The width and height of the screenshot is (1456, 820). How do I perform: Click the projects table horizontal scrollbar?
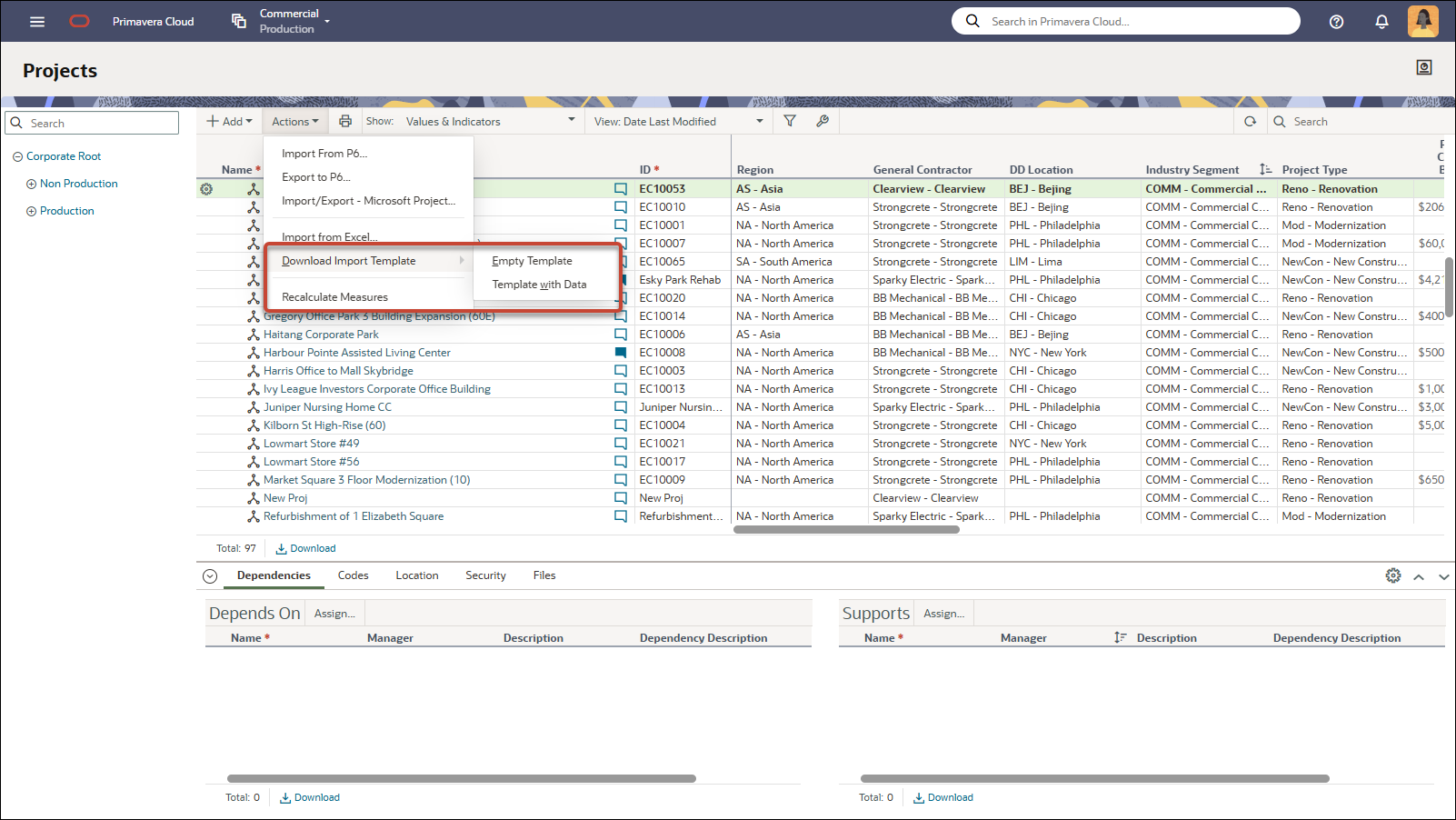tap(846, 530)
